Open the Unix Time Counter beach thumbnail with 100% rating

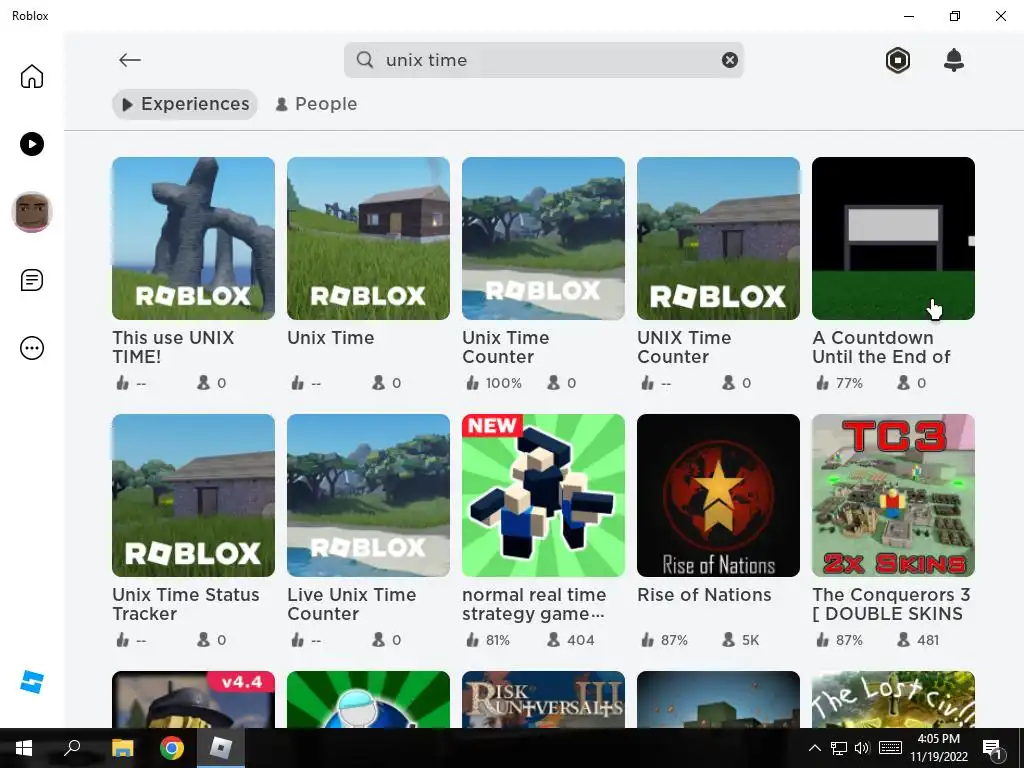[543, 238]
